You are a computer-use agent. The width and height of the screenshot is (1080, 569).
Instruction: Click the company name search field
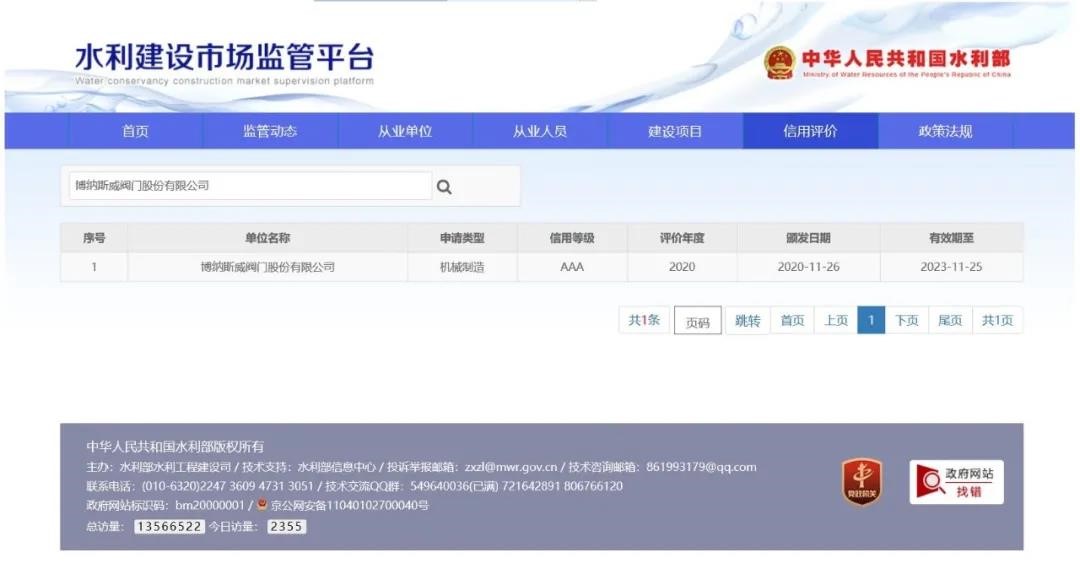click(x=250, y=186)
